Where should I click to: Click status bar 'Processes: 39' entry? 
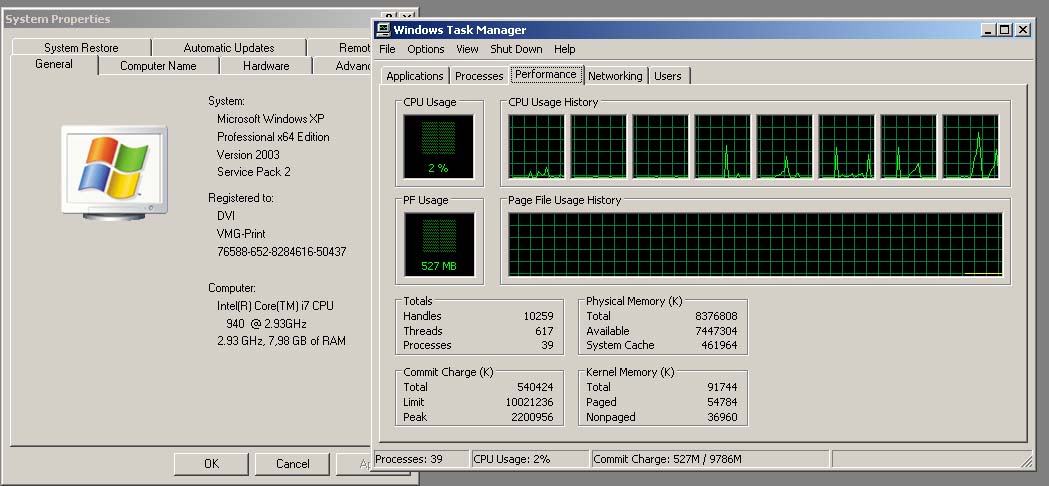(421, 459)
